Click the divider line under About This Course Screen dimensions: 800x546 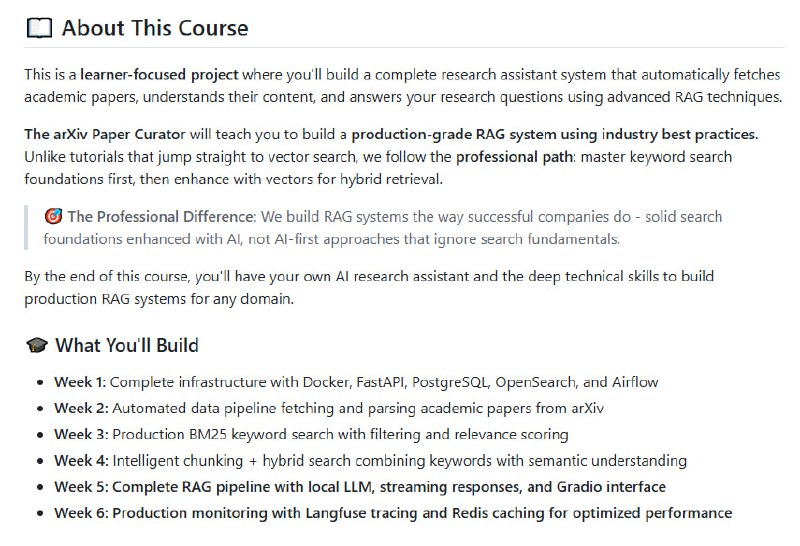(400, 48)
